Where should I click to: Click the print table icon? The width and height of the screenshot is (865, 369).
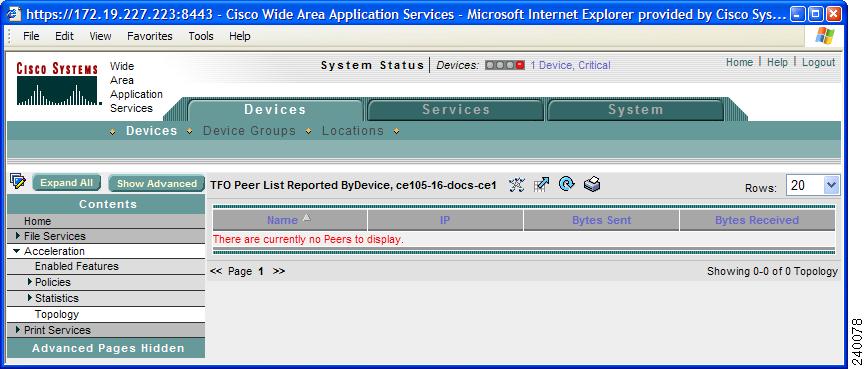click(592, 184)
